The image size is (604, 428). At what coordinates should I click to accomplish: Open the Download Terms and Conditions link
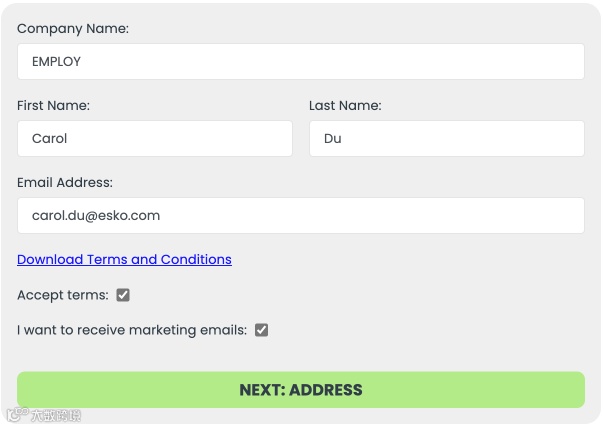click(x=124, y=259)
